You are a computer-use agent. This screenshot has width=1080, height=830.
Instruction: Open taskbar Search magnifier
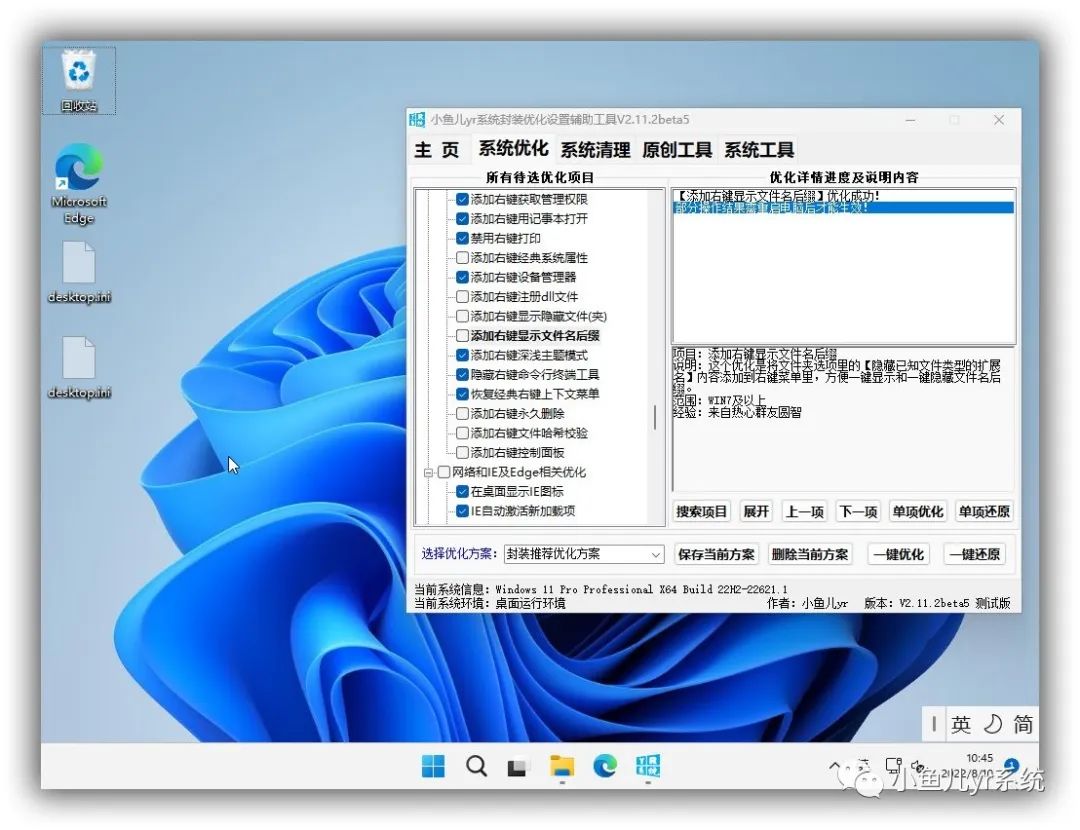pyautogui.click(x=476, y=766)
